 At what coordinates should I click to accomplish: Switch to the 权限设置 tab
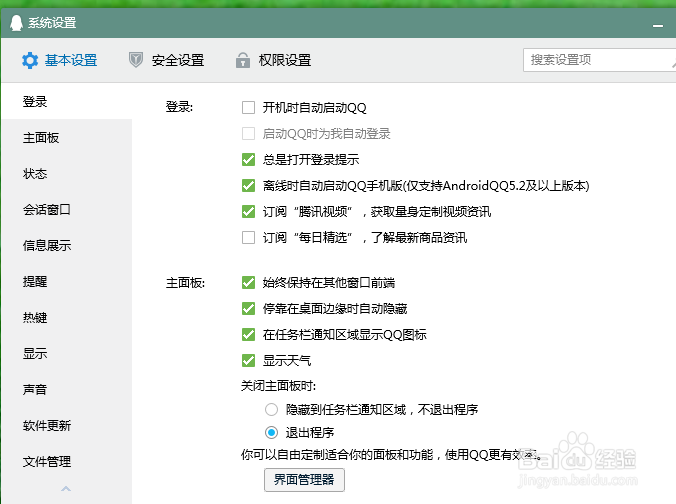273,60
